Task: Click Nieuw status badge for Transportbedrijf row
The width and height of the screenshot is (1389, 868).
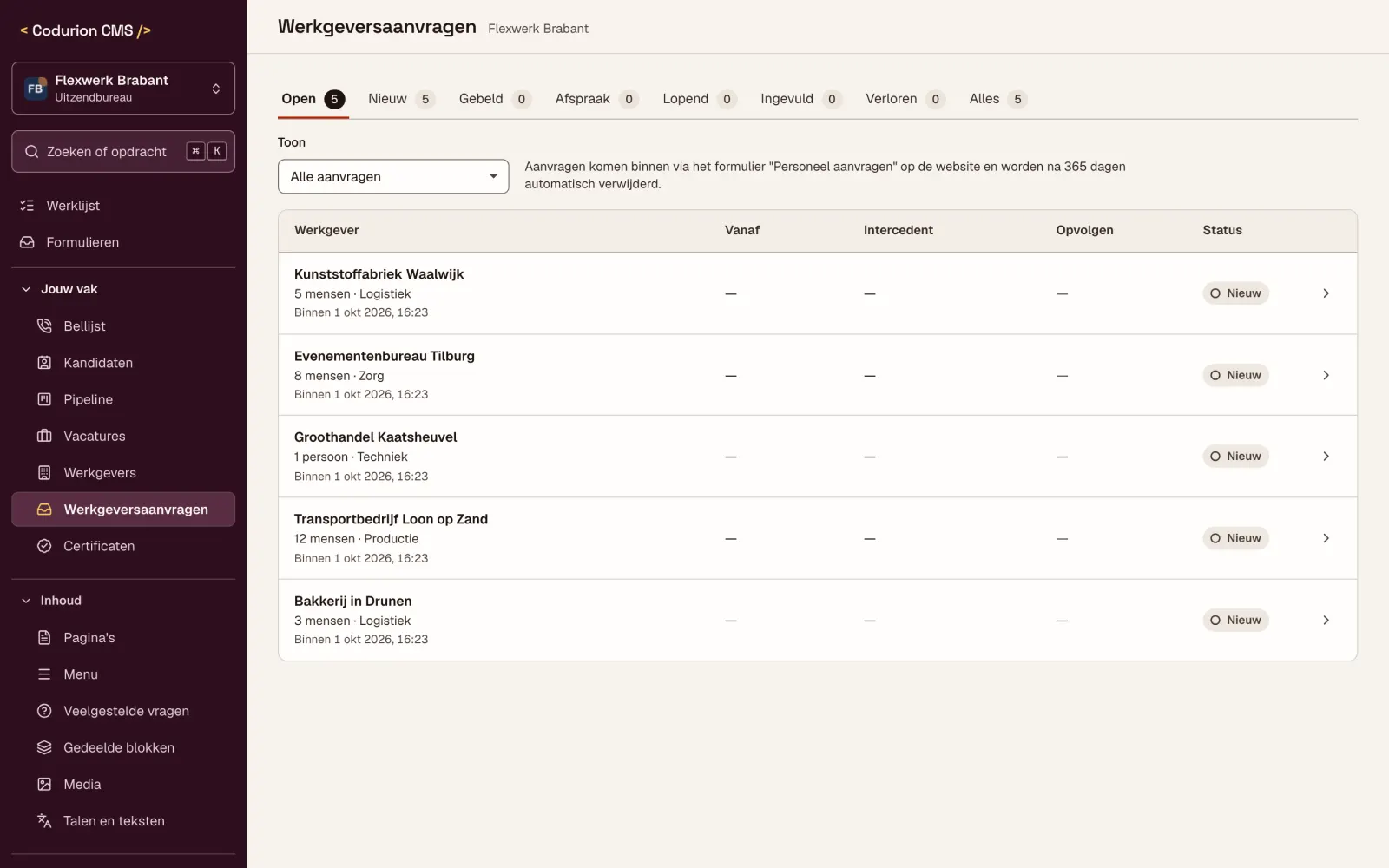Action: pos(1235,538)
